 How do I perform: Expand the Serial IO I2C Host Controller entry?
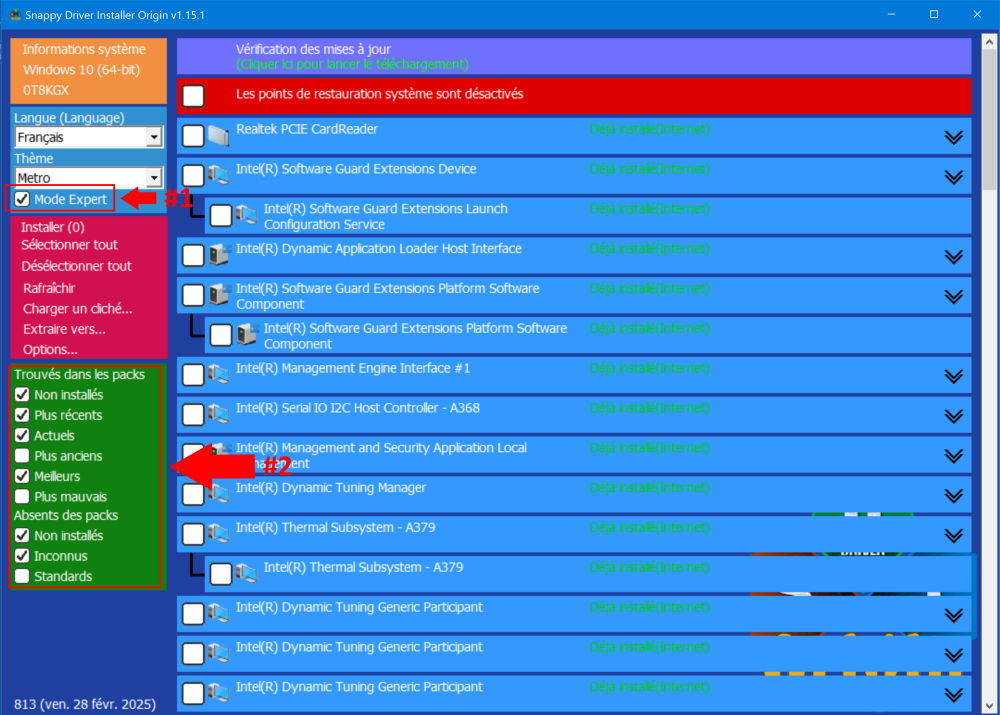[953, 416]
